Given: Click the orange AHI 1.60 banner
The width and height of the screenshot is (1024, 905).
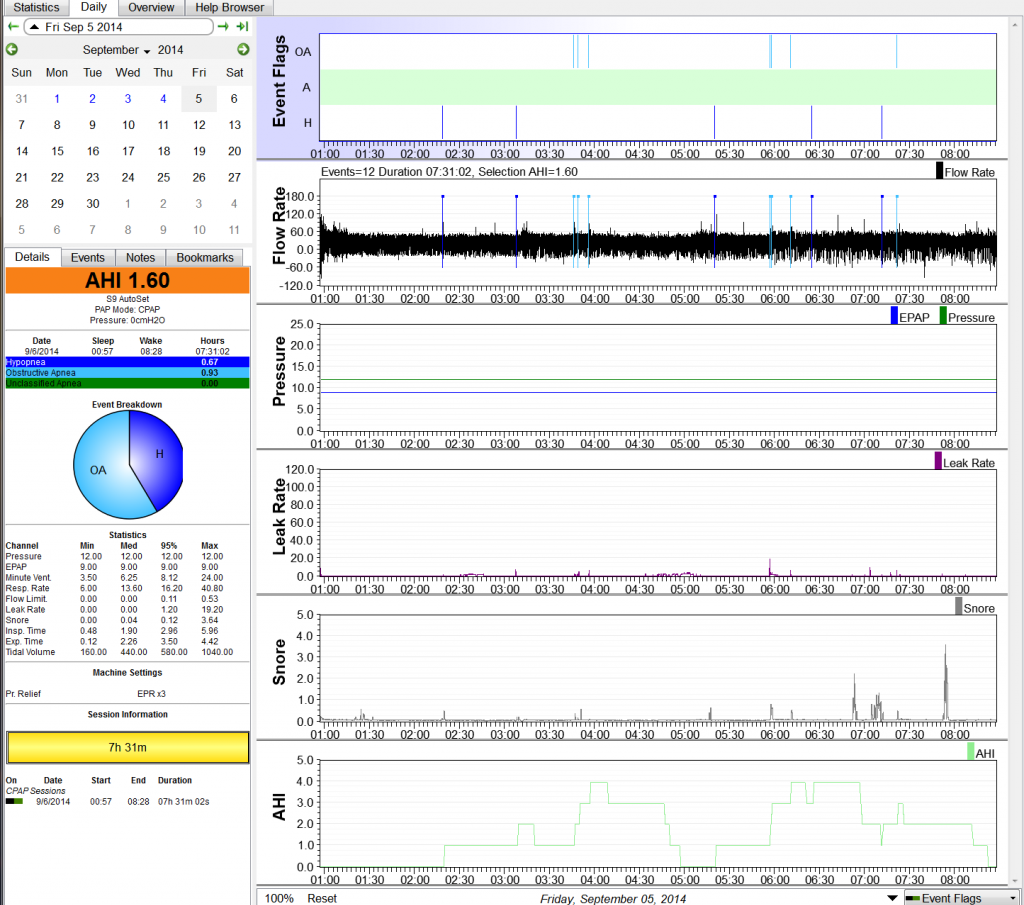Looking at the screenshot, I should (x=127, y=280).
